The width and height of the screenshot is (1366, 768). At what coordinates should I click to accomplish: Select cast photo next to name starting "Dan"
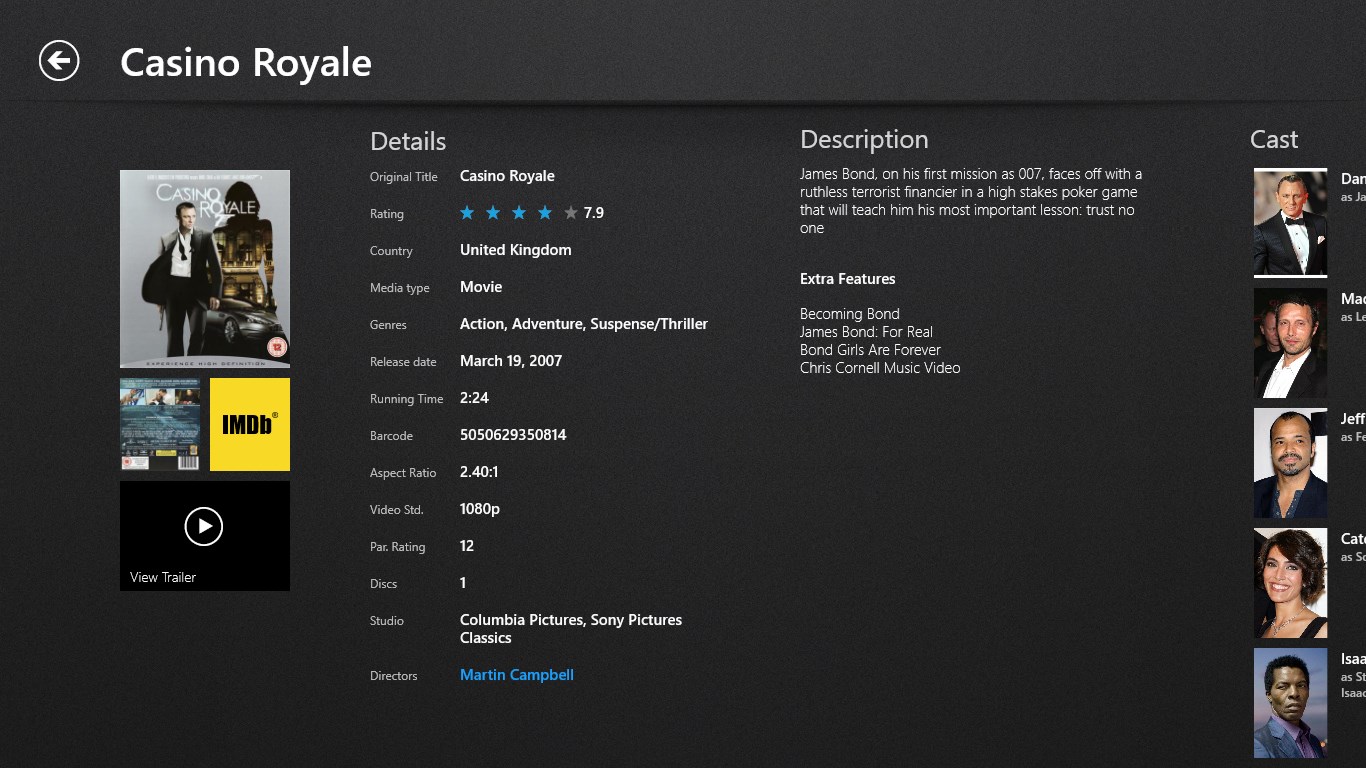click(1290, 222)
